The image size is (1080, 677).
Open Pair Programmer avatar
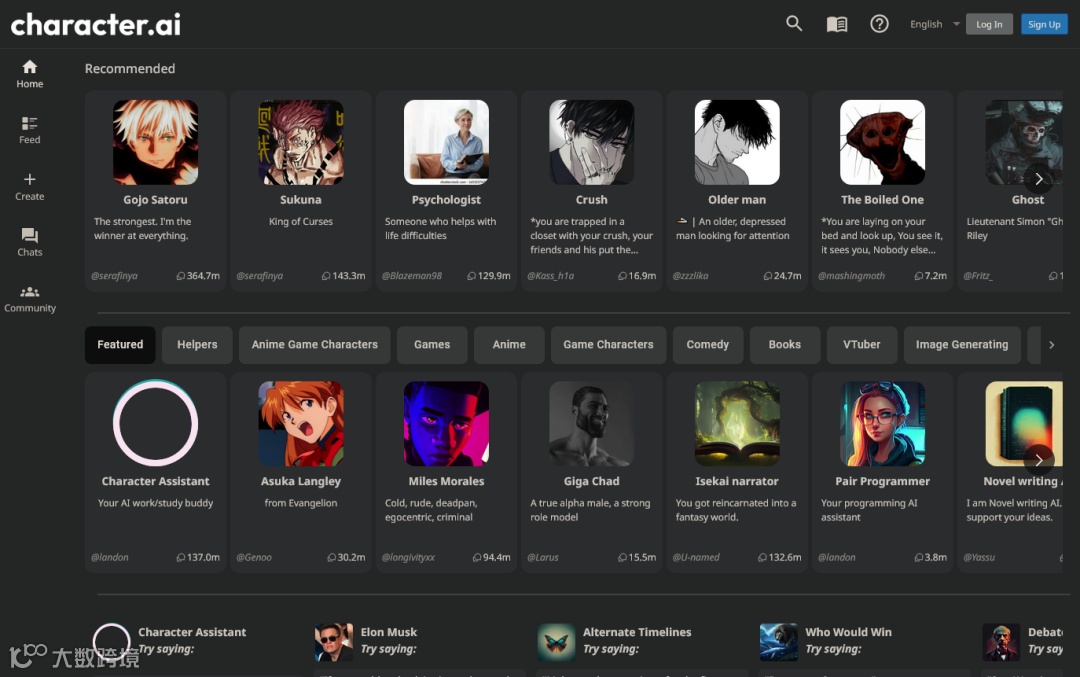882,424
